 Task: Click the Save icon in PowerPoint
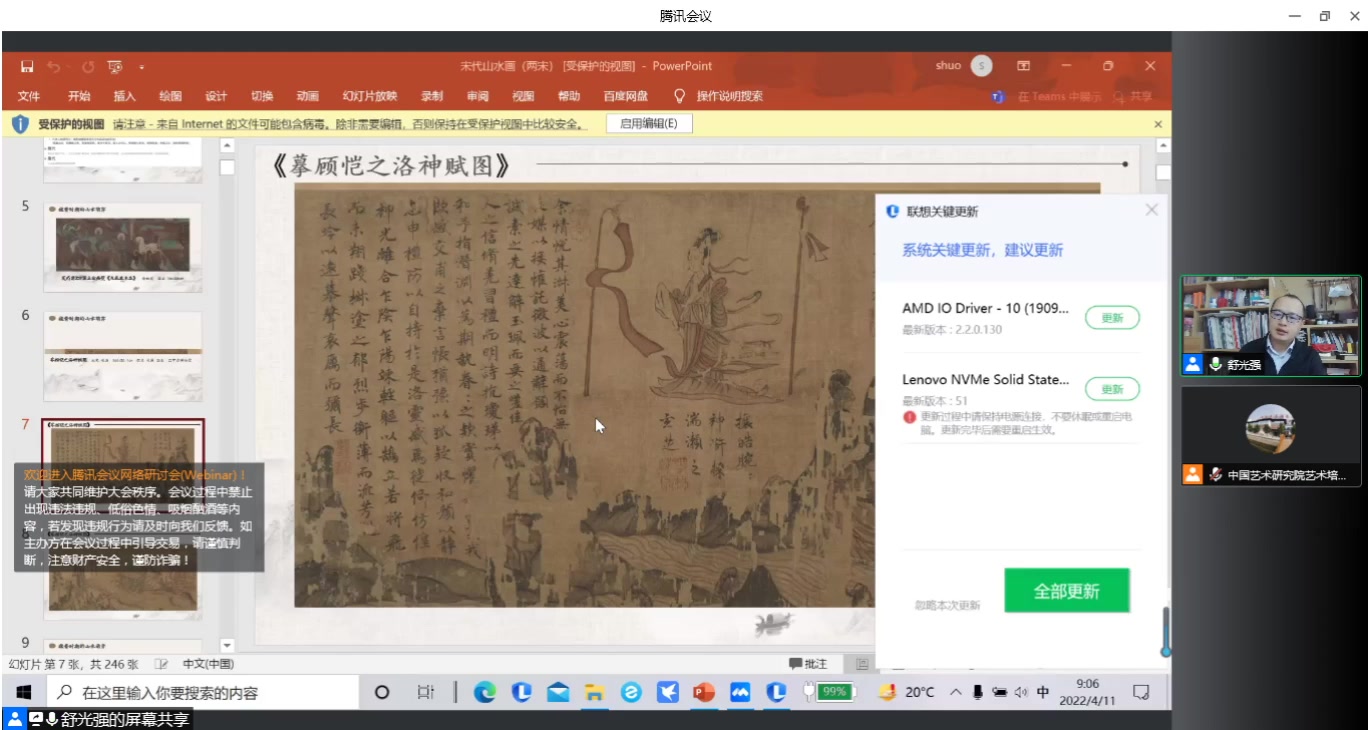27,67
